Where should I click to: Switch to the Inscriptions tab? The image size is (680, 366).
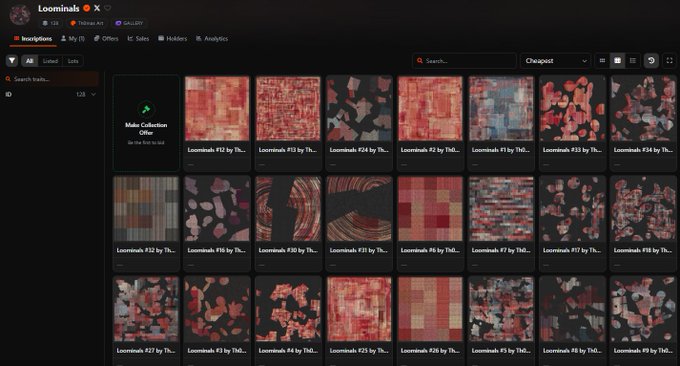click(33, 39)
